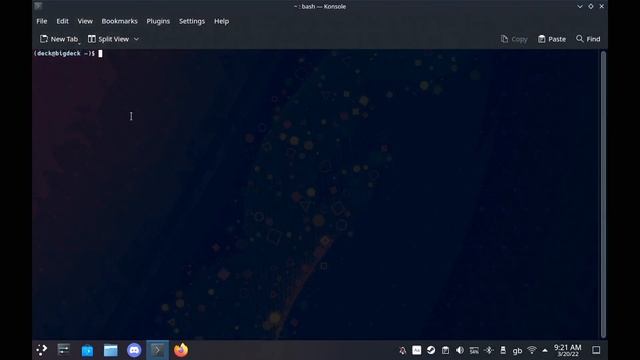Click the font tray icon labeled Aa

pyautogui.click(x=416, y=350)
